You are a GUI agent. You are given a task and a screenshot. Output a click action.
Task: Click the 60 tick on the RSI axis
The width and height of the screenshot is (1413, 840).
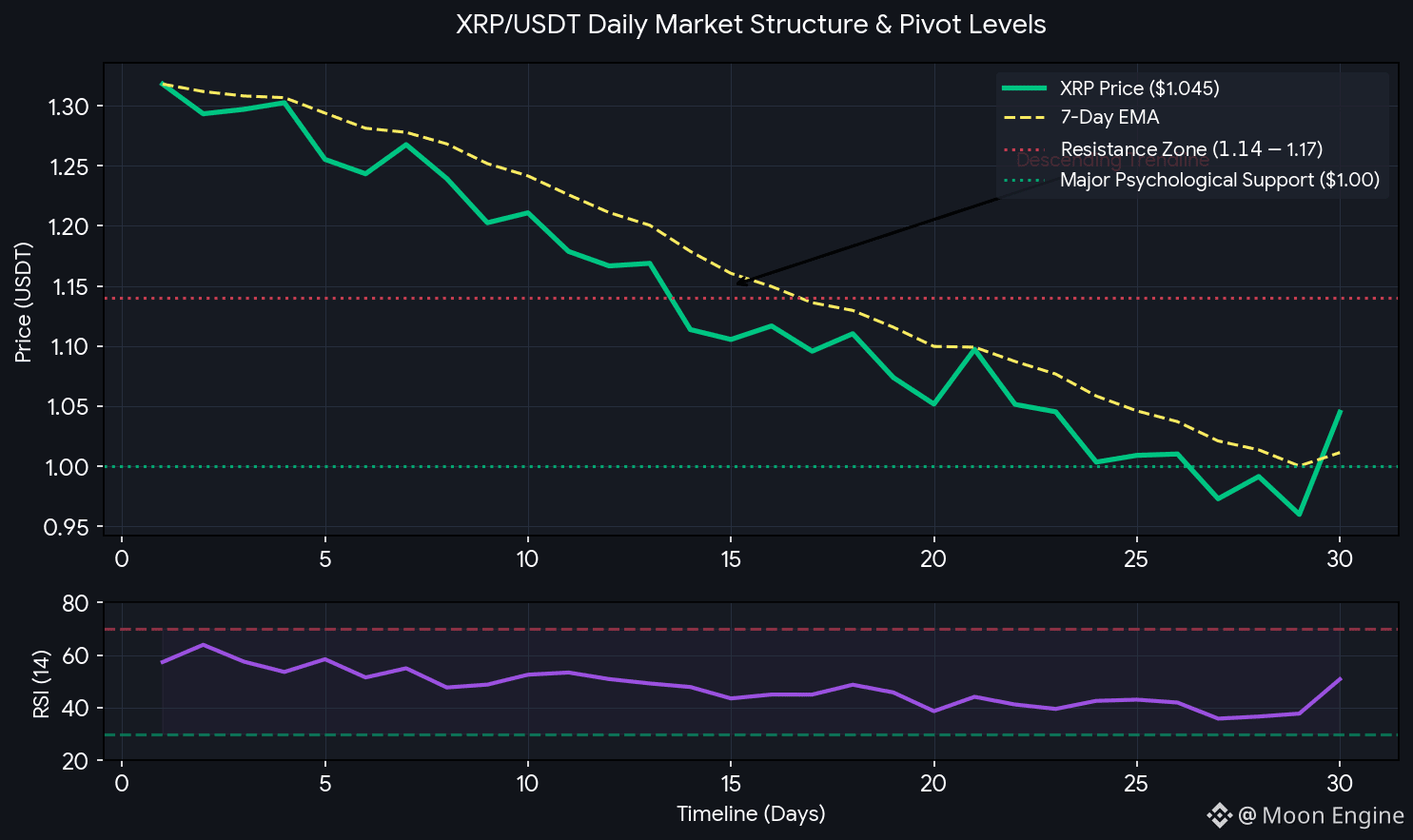[x=77, y=655]
